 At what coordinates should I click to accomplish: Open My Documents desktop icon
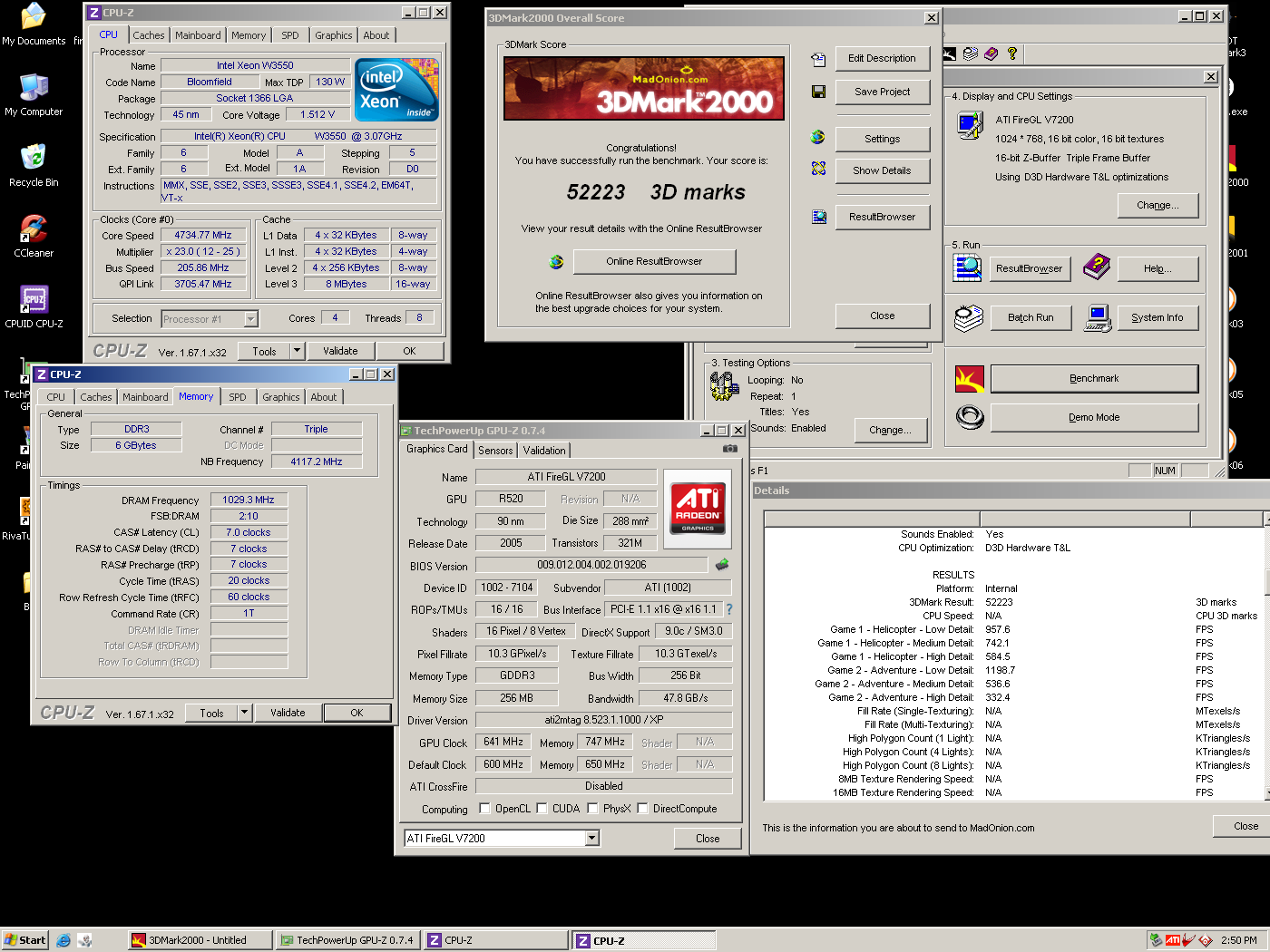(34, 24)
